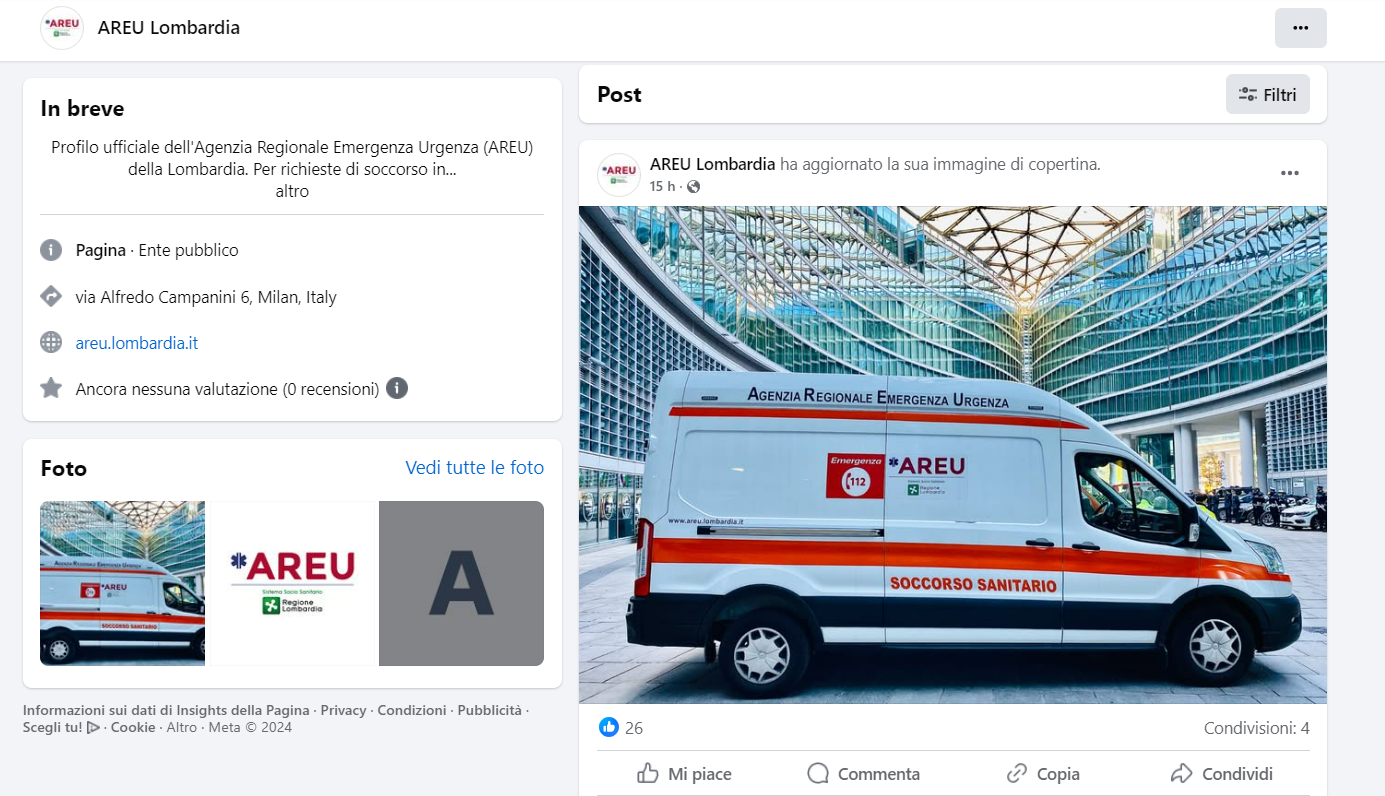Like the post with Mi piace
Screen dimensions: 1385x796
tap(684, 773)
